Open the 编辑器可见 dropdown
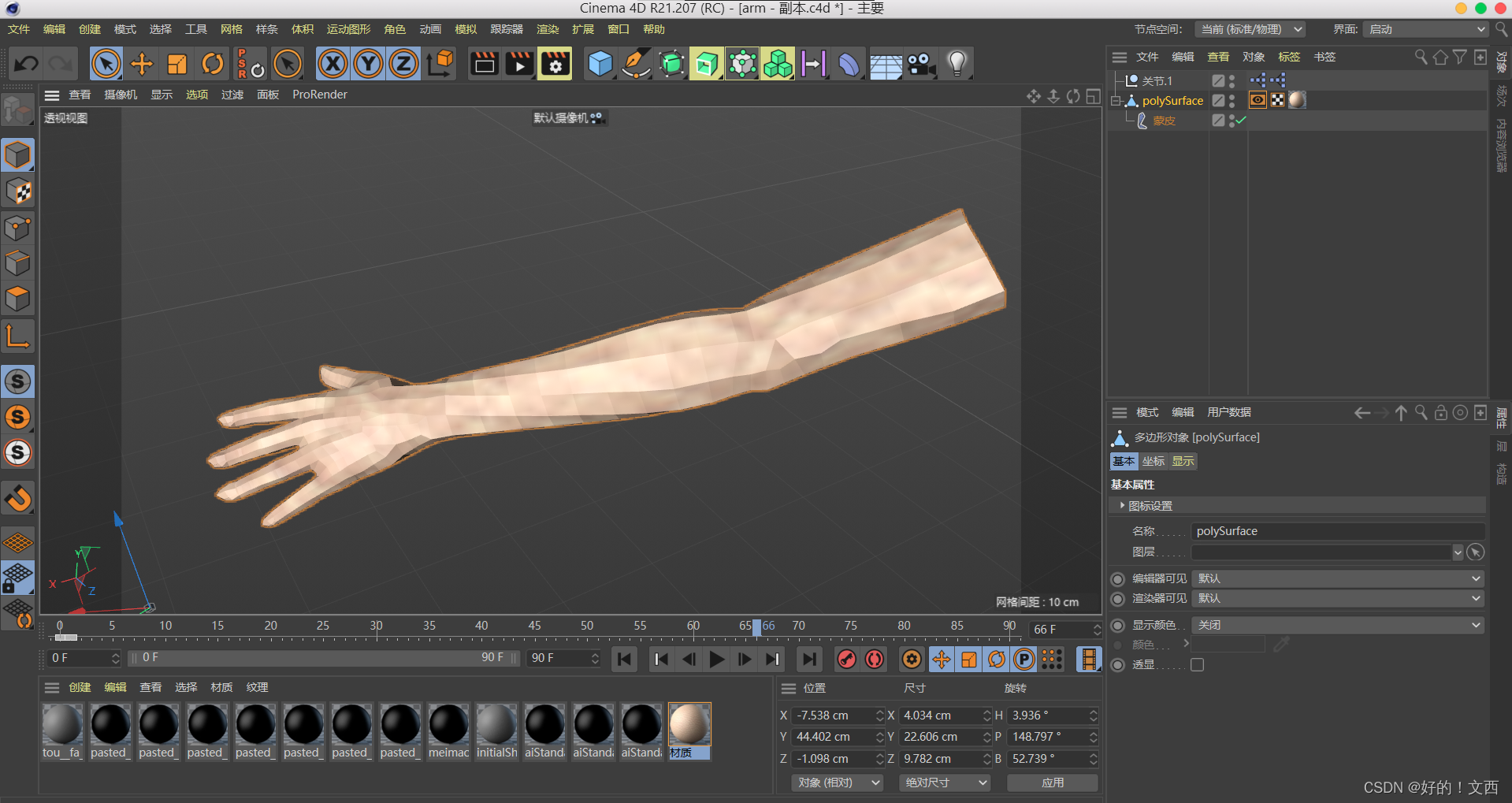The width and height of the screenshot is (1512, 803). coord(1337,578)
